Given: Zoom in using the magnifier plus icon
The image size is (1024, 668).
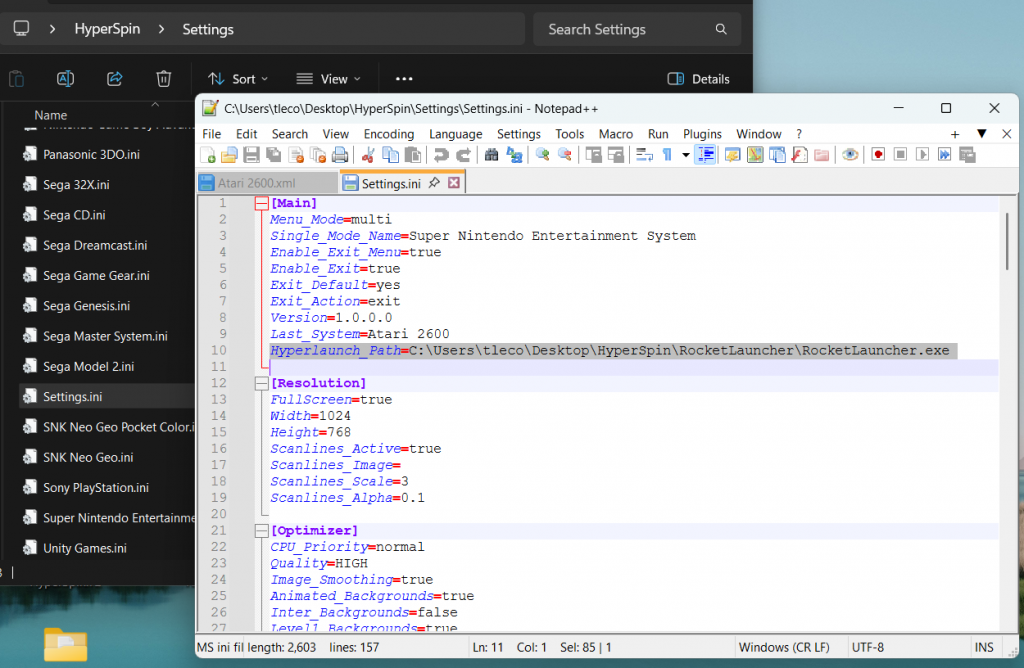Looking at the screenshot, I should (x=543, y=155).
